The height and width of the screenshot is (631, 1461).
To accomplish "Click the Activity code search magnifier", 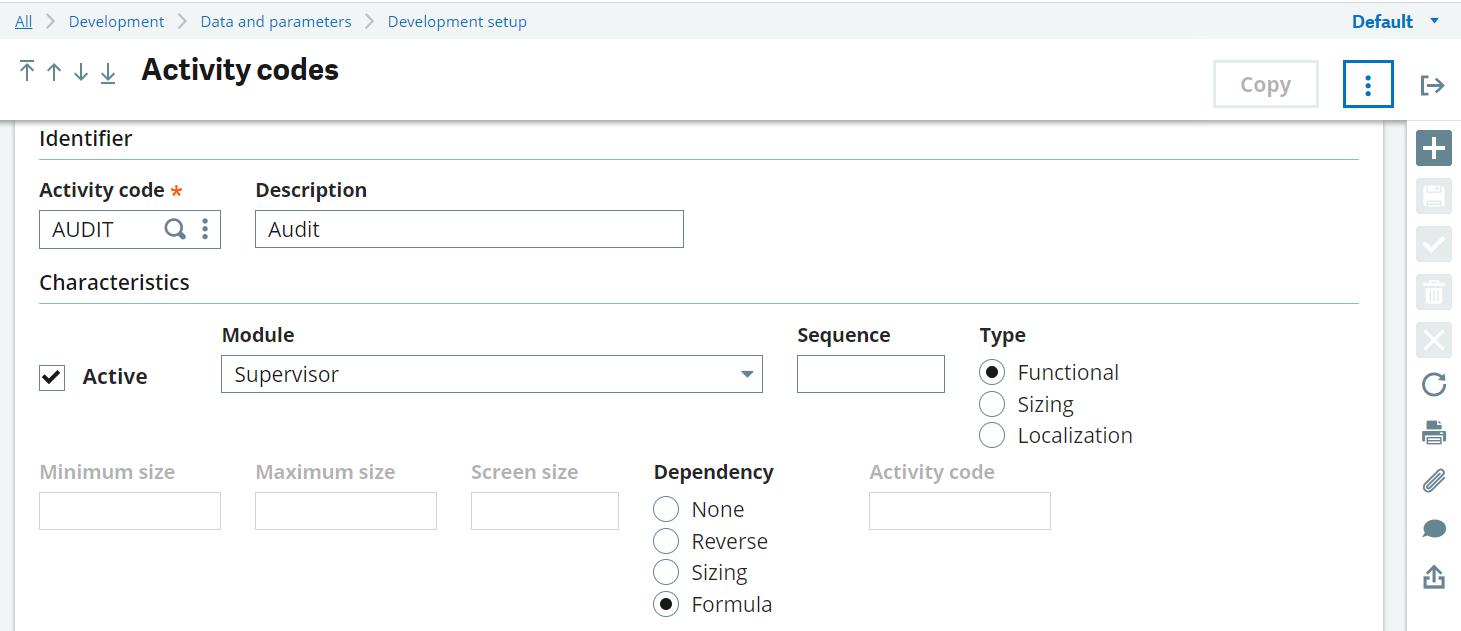I will (x=175, y=229).
